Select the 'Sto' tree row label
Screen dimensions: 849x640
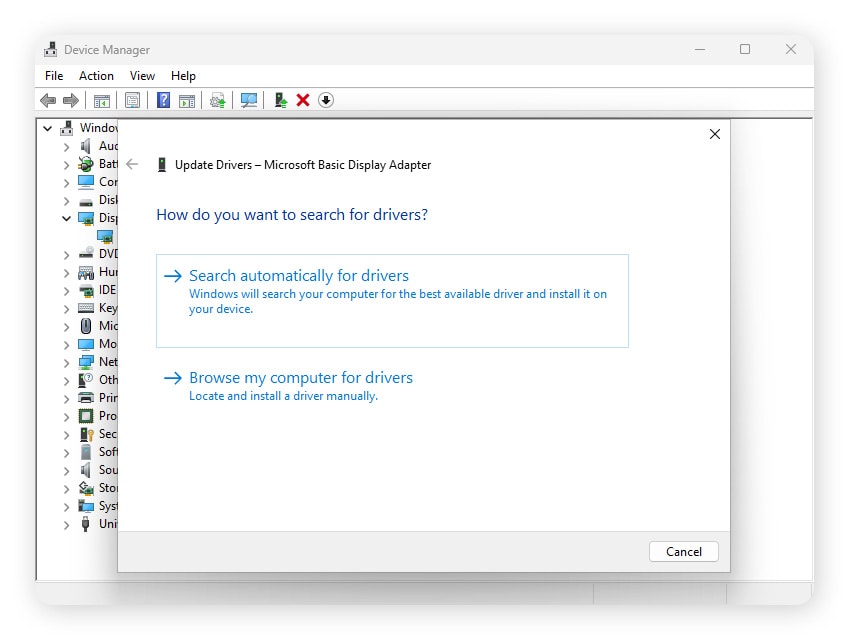108,488
